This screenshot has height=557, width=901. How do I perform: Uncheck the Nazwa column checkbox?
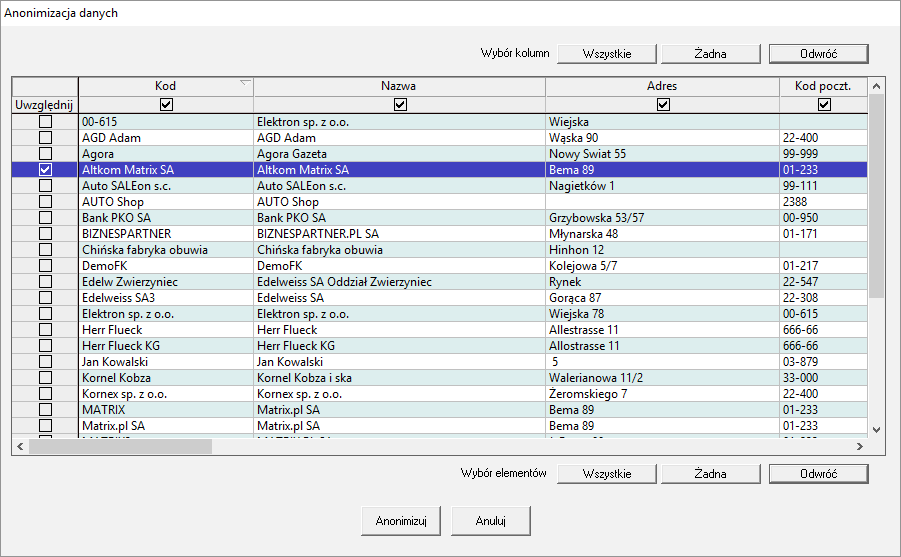[400, 104]
